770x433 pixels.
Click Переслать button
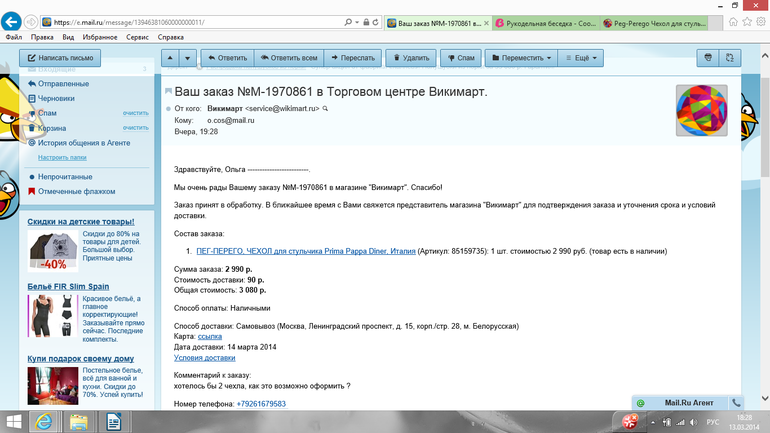pyautogui.click(x=353, y=58)
